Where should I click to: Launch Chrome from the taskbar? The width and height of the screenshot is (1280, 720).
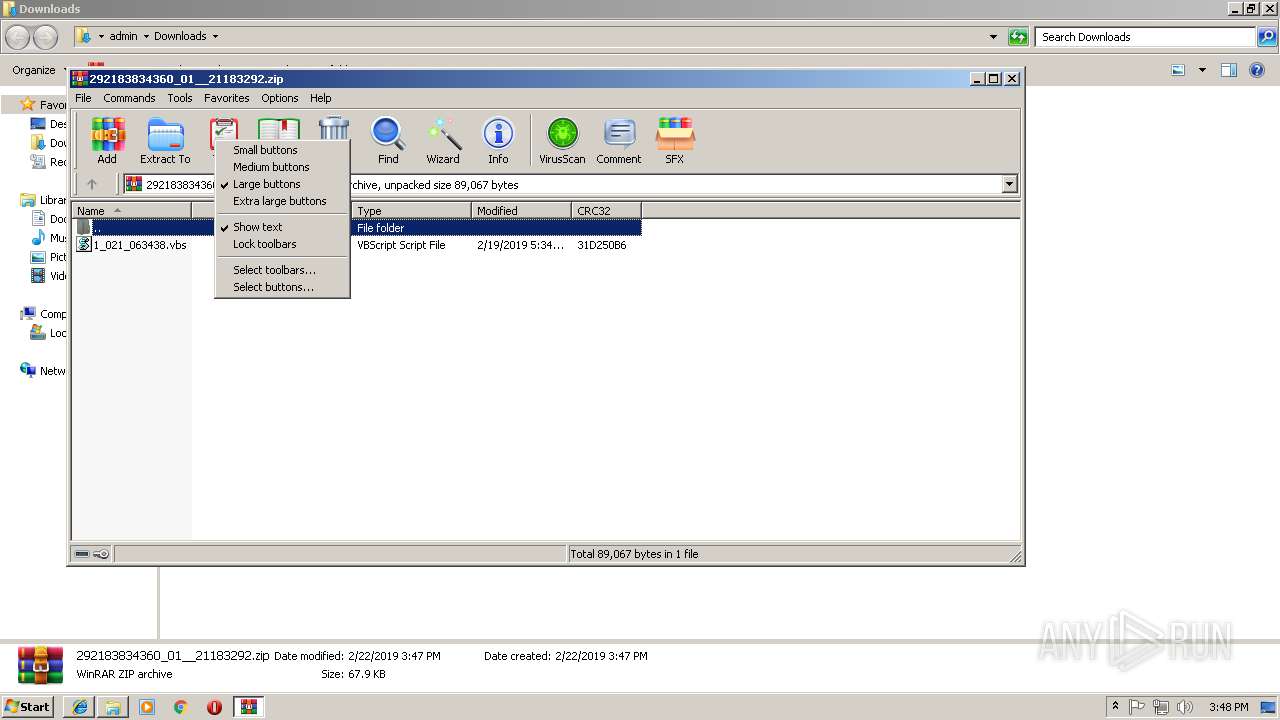pos(181,707)
